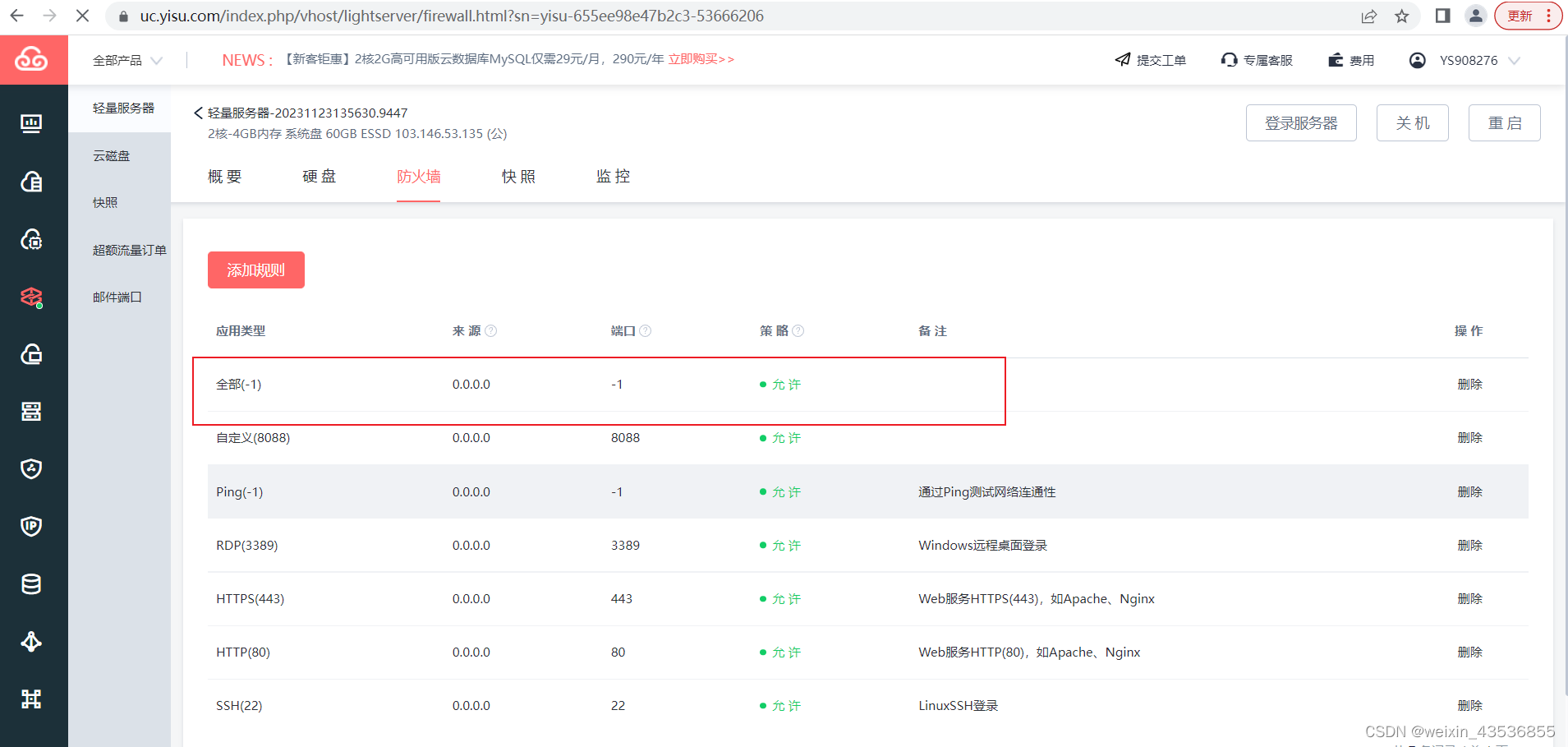Open the monitor dashboard sidebar icon
Image resolution: width=1568 pixels, height=747 pixels.
pyautogui.click(x=31, y=123)
